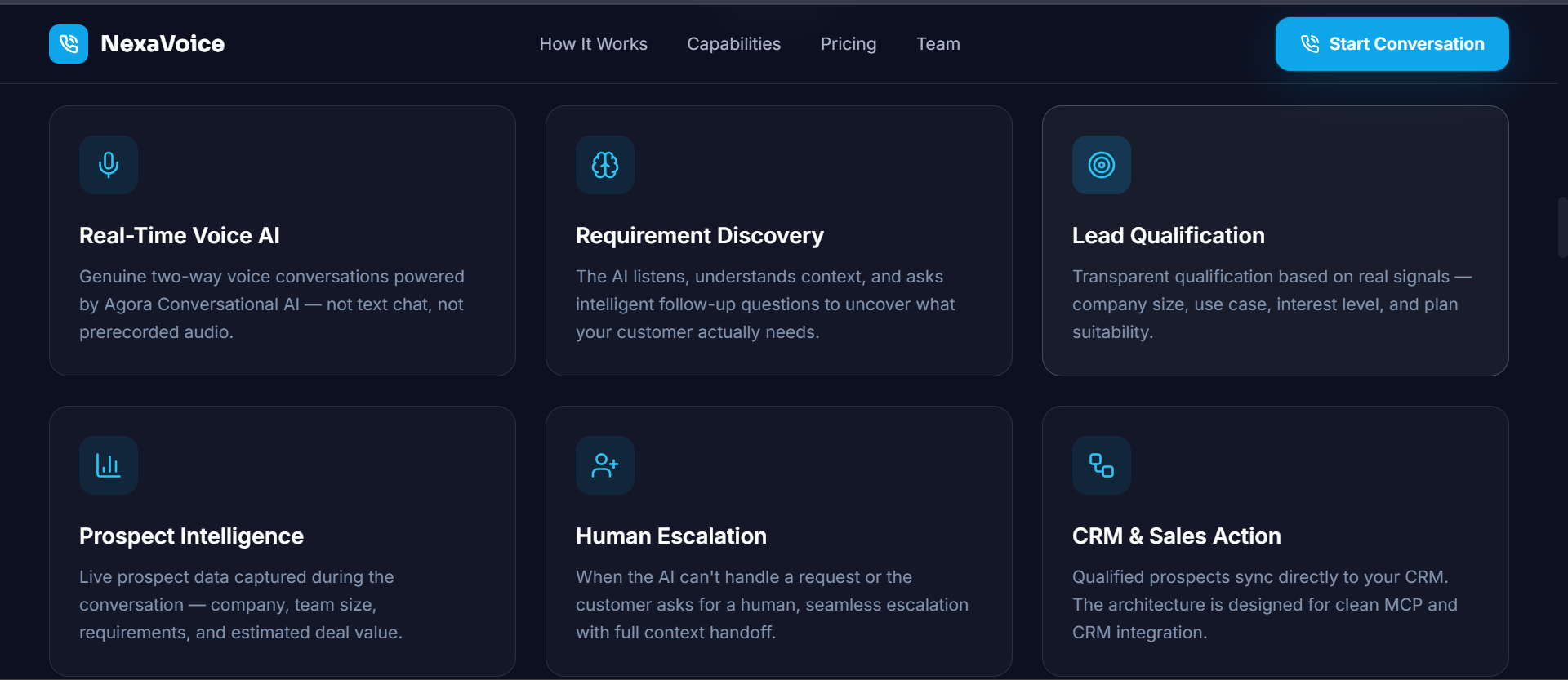Select the Requirement Discovery heading
The height and width of the screenshot is (680, 1568).
point(700,236)
